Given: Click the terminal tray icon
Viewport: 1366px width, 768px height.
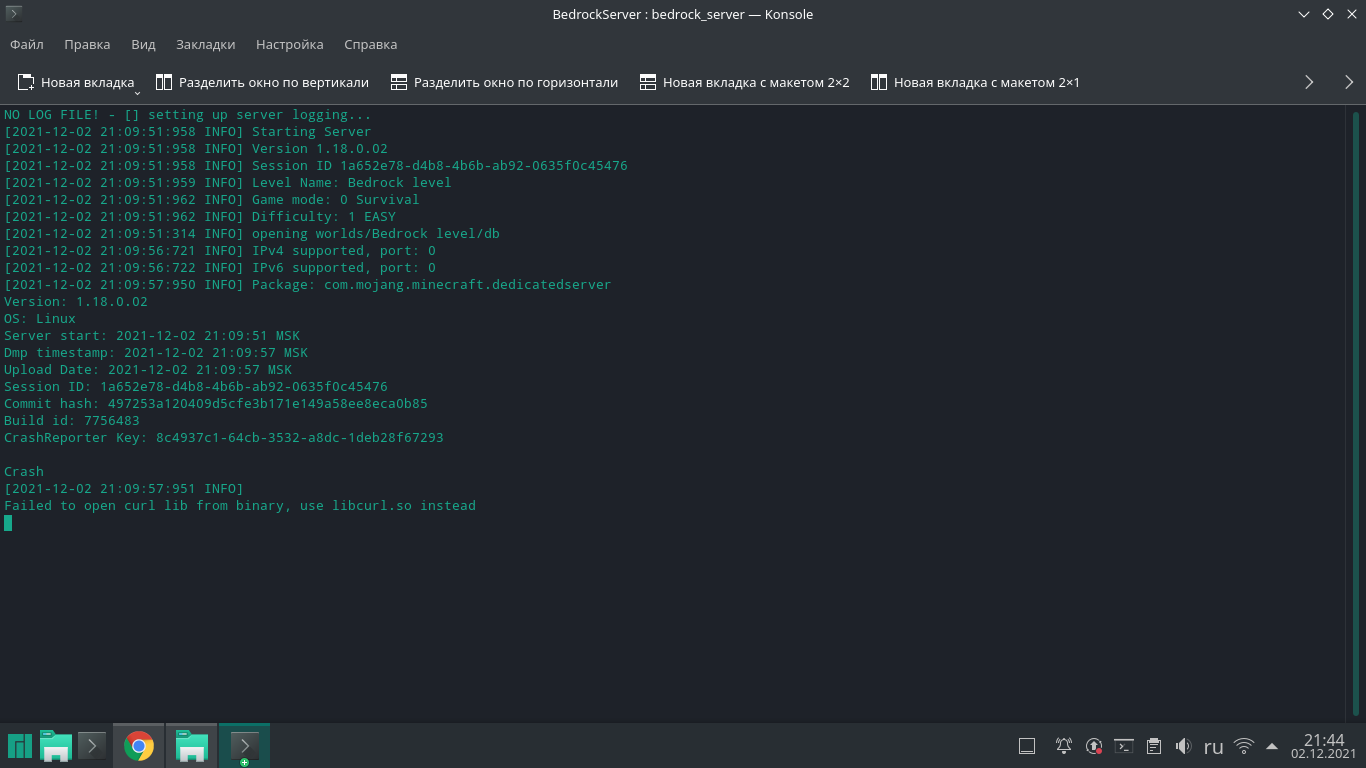Looking at the screenshot, I should click(1124, 746).
